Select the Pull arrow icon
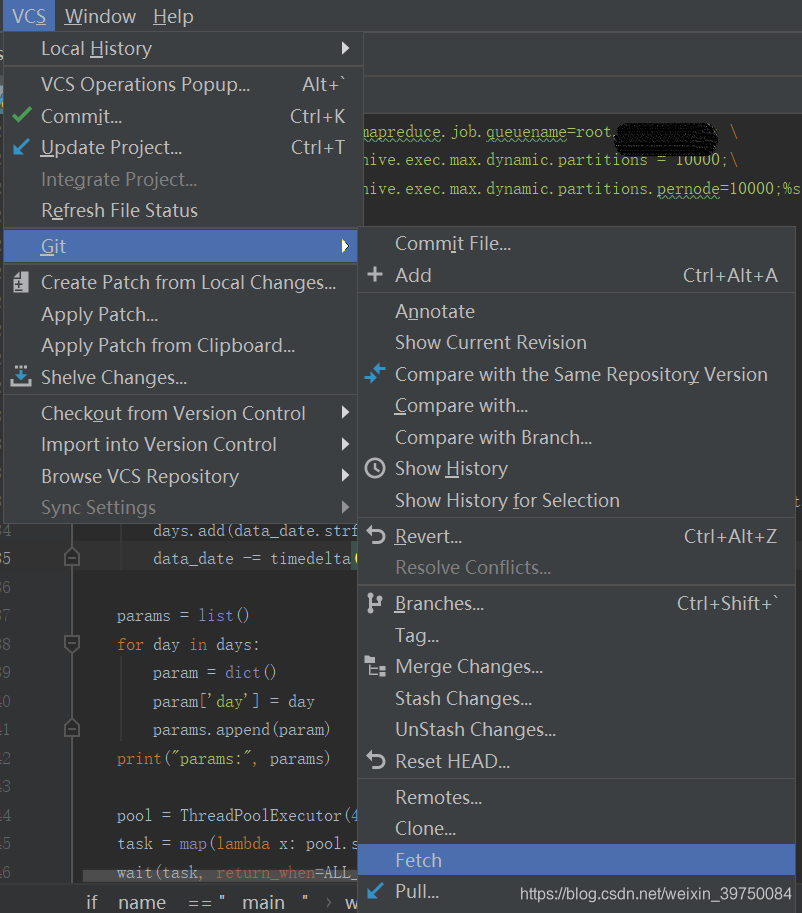The width and height of the screenshot is (802, 913). (375, 891)
